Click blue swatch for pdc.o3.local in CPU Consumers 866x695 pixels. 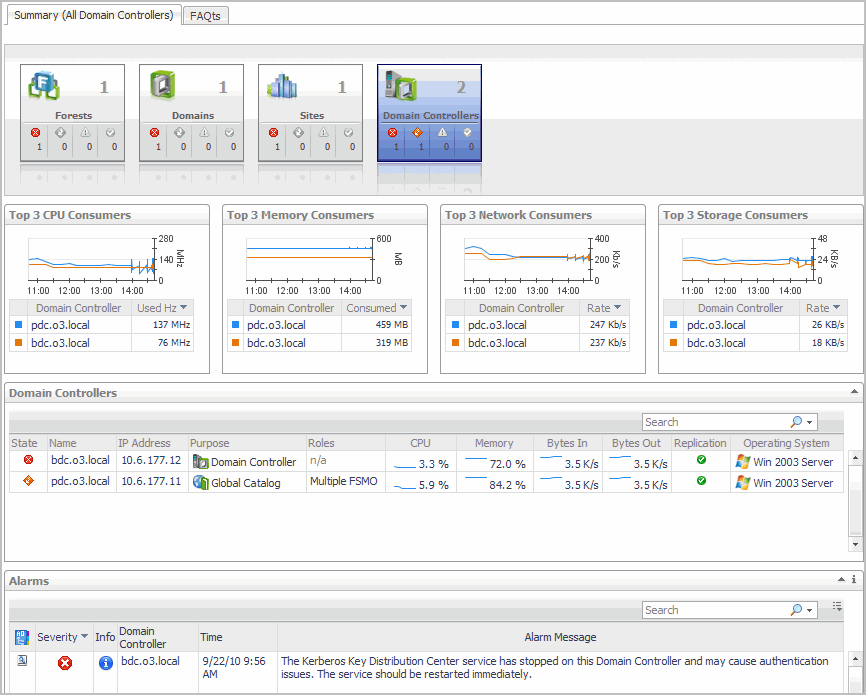click(17, 325)
